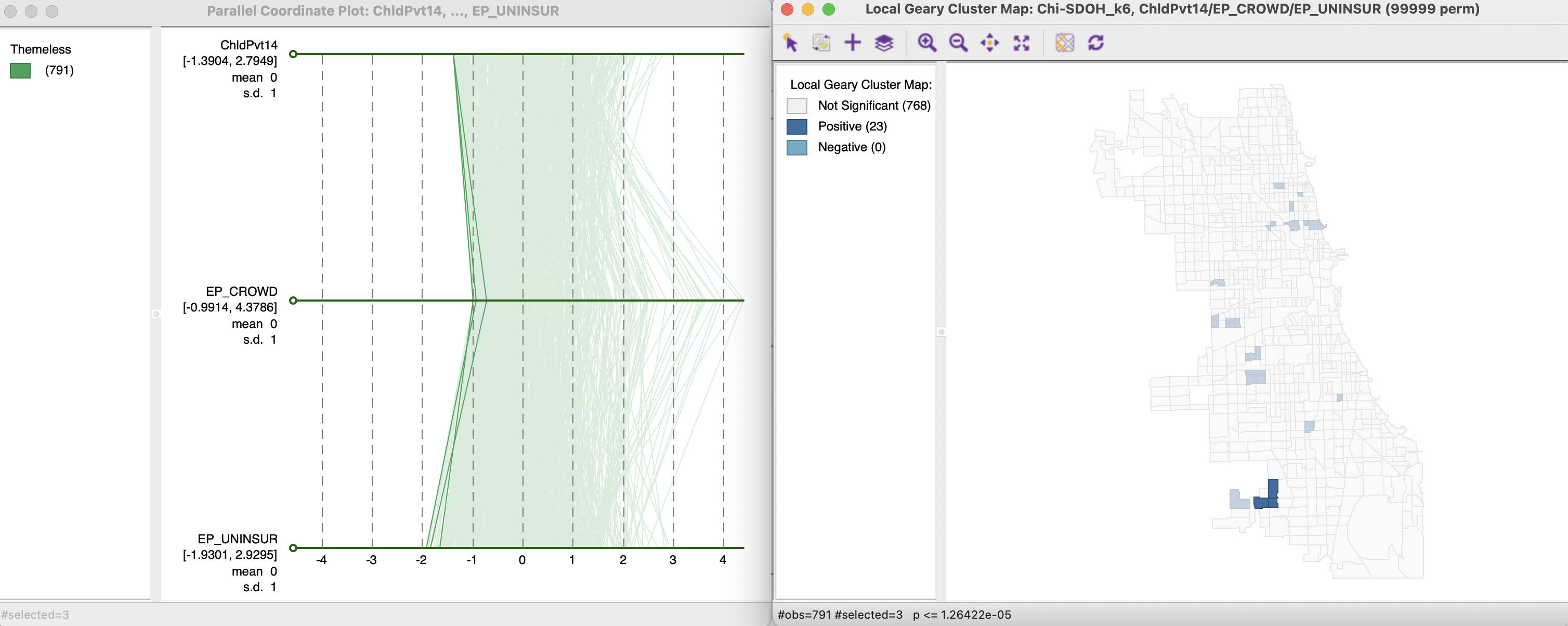Click the ChldPvt14 axis handle circle
The width and height of the screenshot is (1568, 626).
[293, 54]
